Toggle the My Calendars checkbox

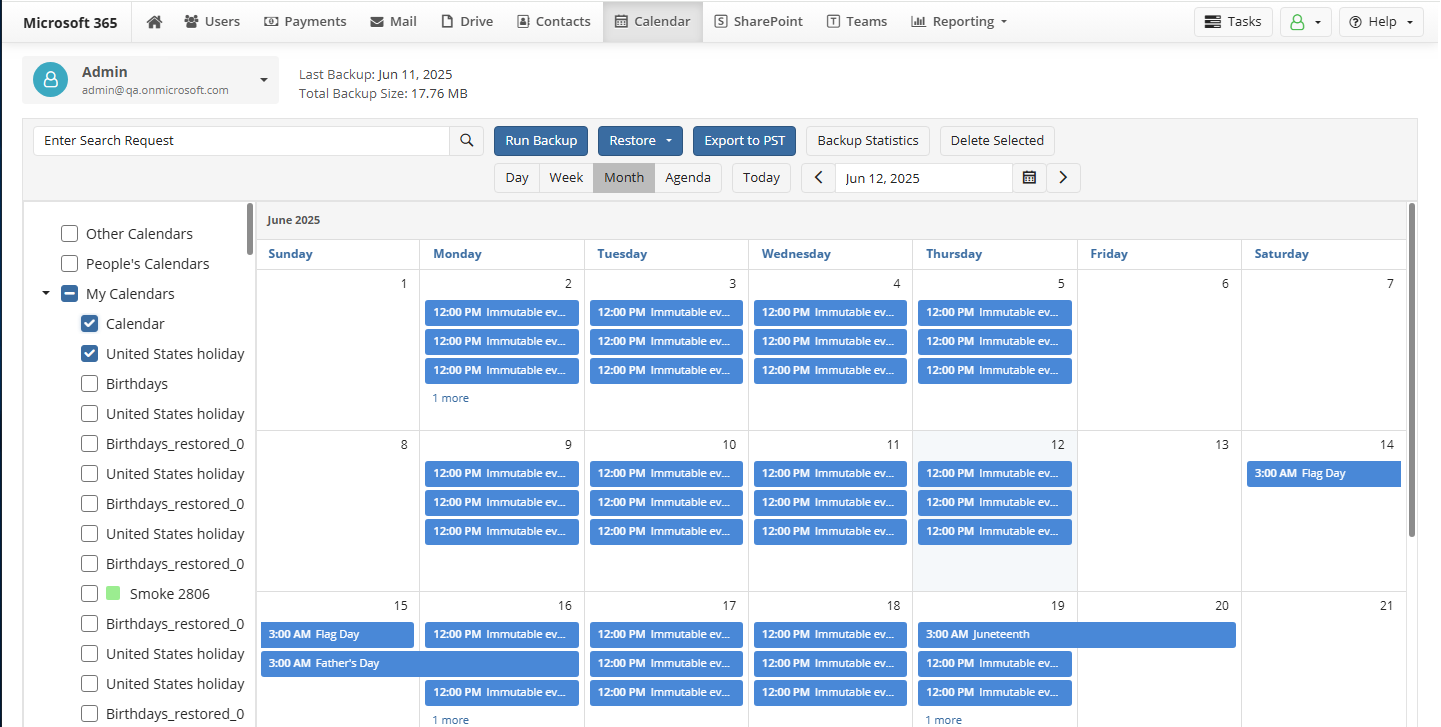[69, 294]
